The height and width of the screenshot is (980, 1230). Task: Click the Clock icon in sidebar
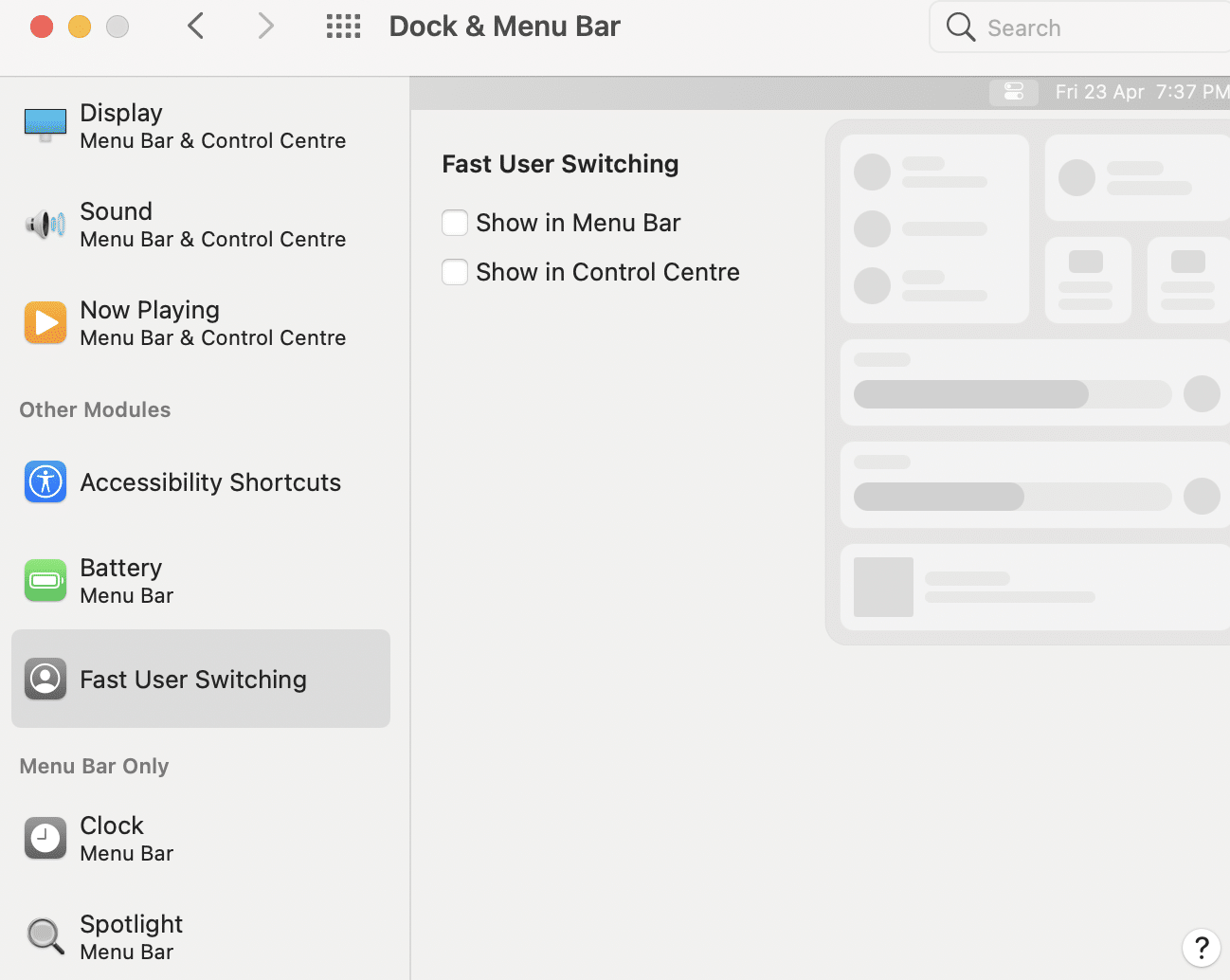(45, 838)
